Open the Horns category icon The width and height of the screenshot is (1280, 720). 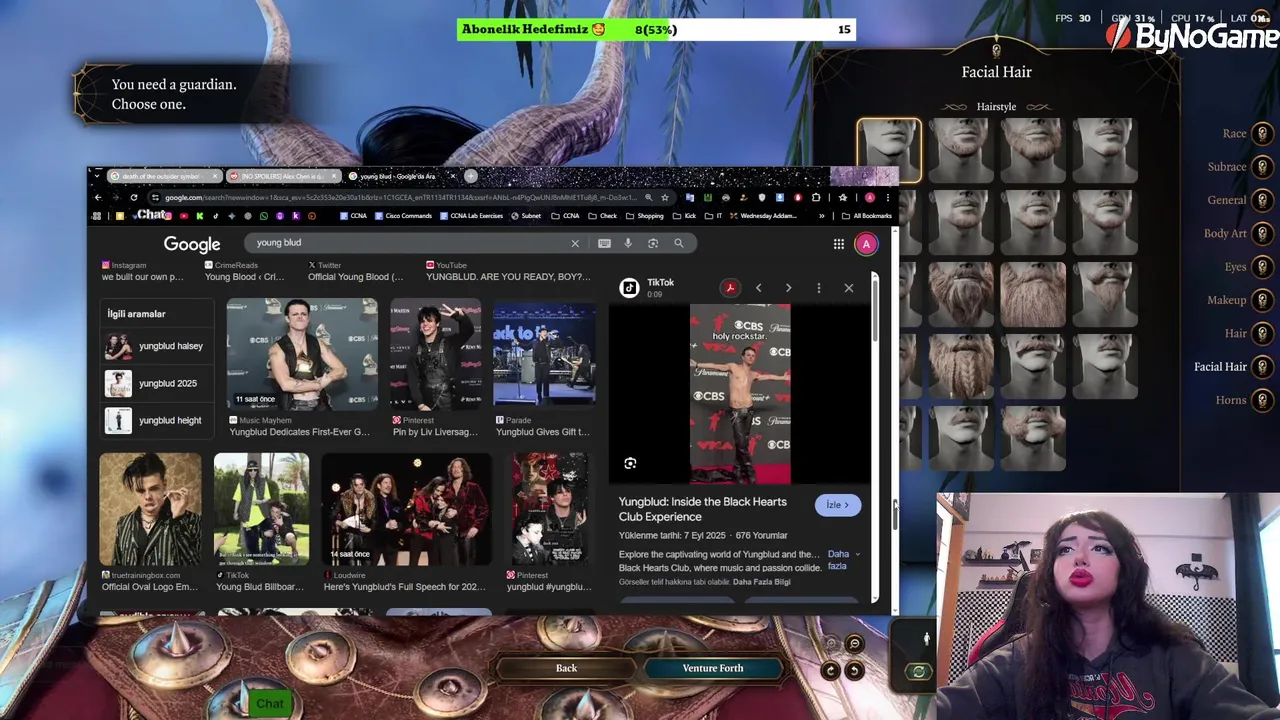click(x=1262, y=400)
